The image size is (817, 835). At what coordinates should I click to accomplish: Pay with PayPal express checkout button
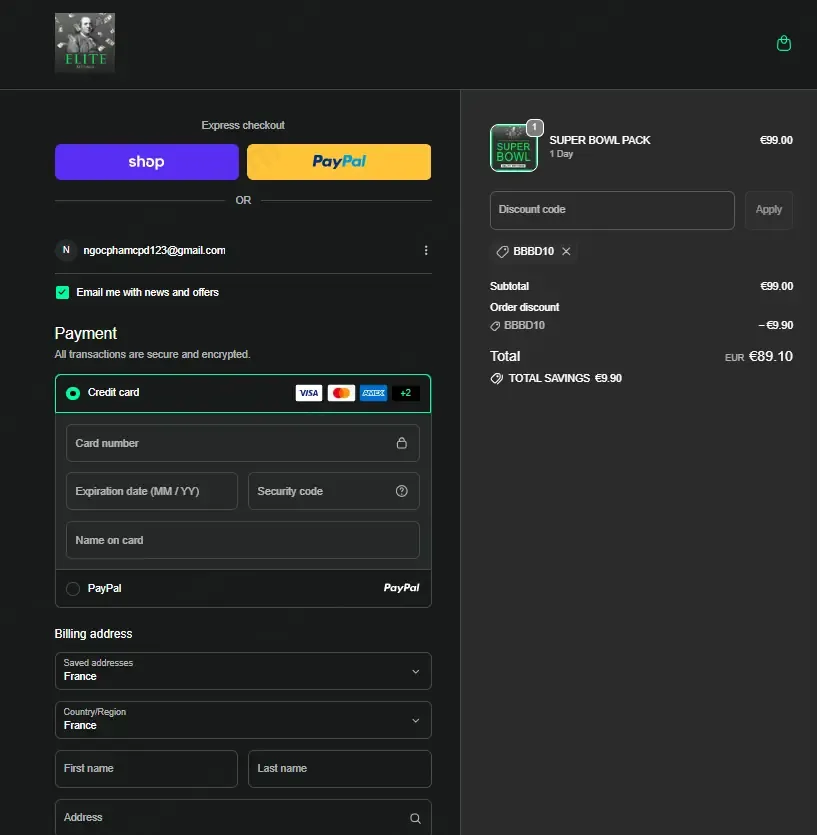coord(339,162)
